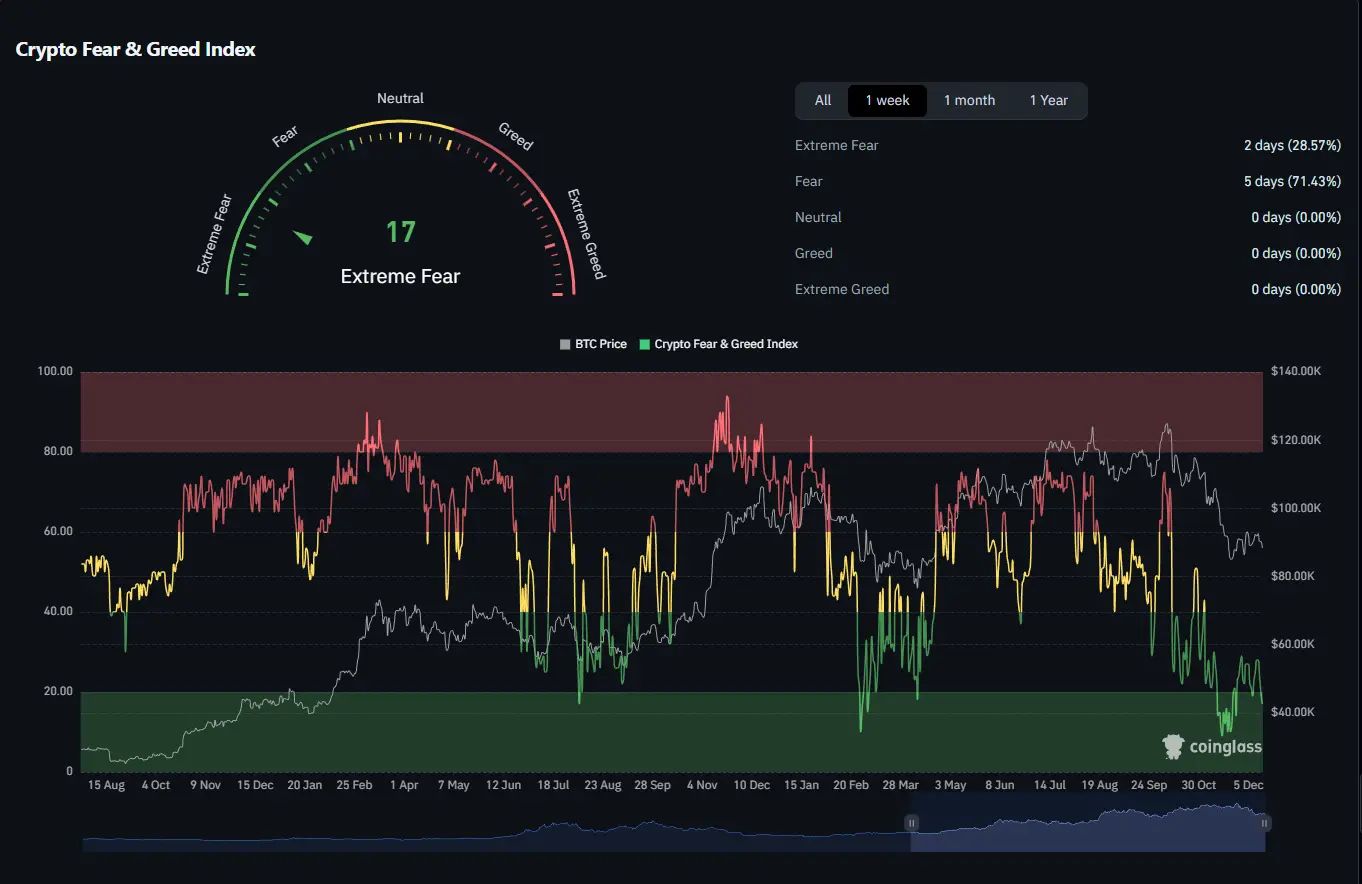
Task: Click the 5 Dec date axis label
Action: (1248, 785)
